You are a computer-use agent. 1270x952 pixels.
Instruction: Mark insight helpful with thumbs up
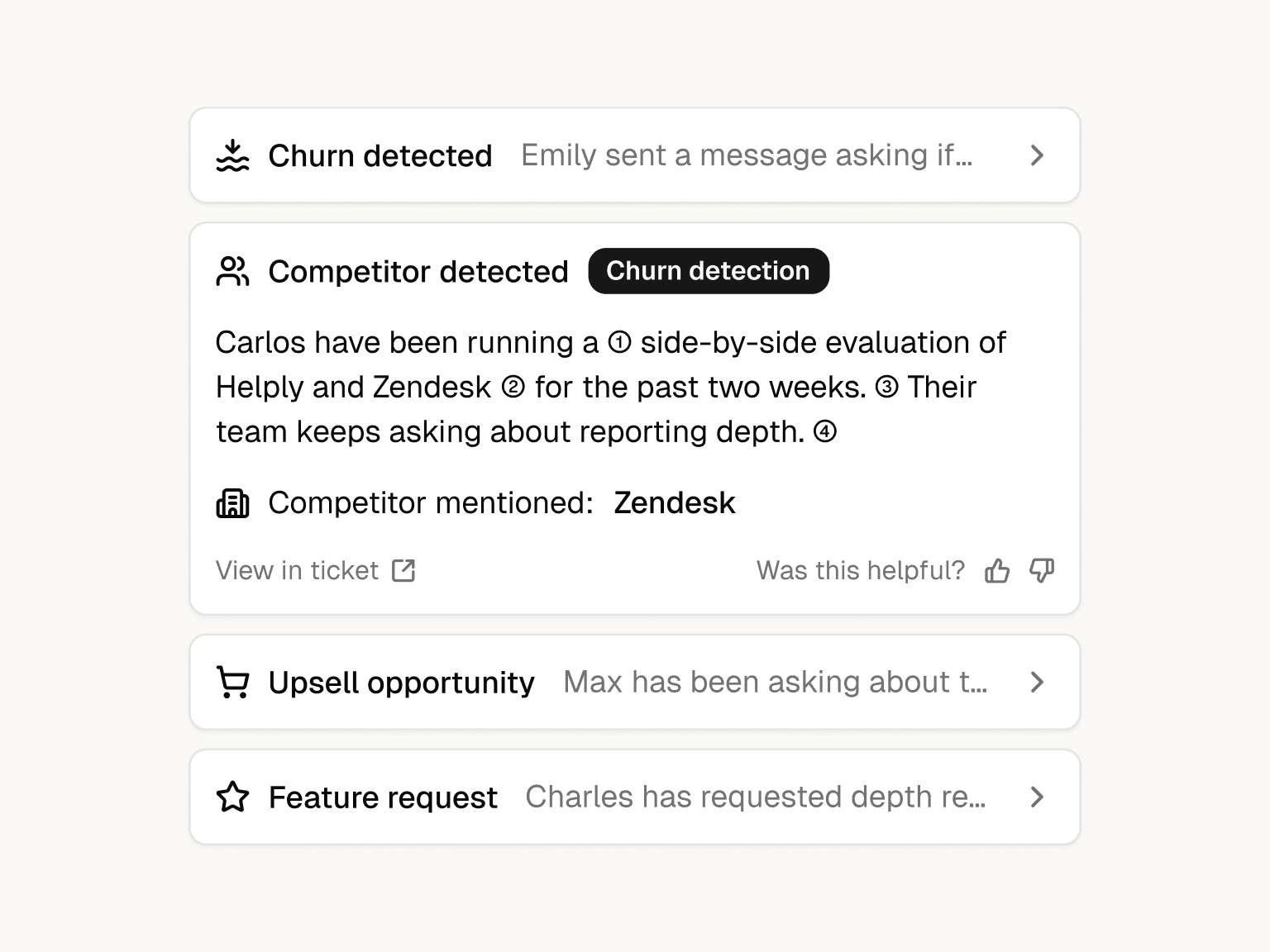coord(997,570)
